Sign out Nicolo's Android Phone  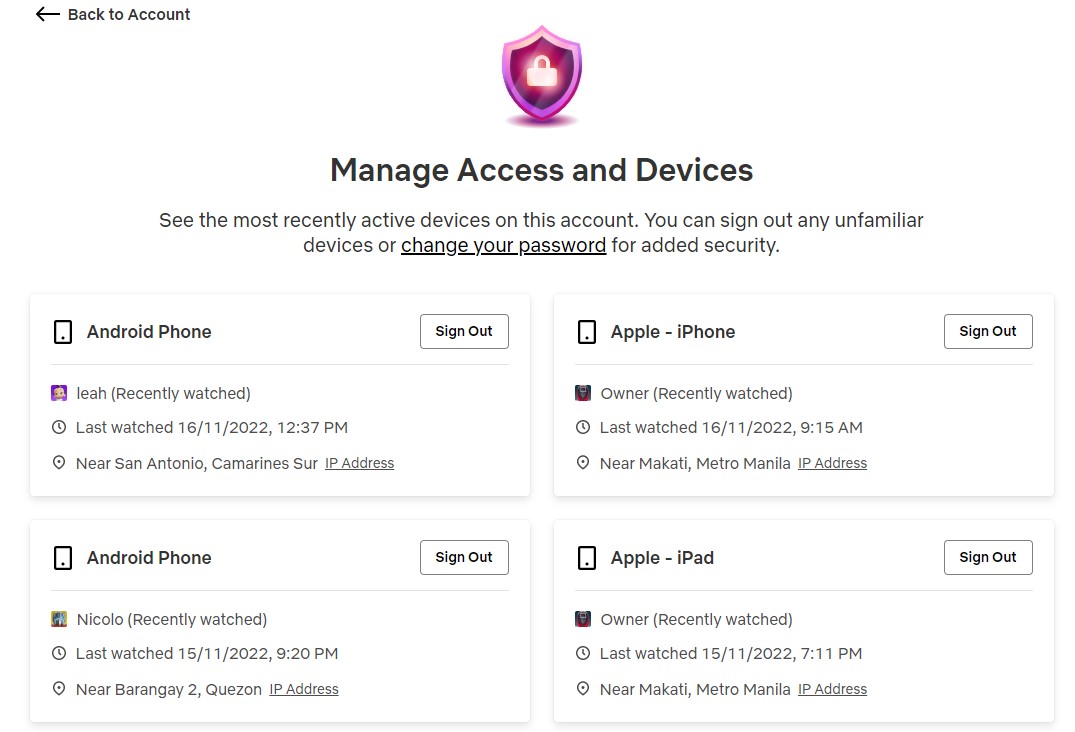[x=464, y=557]
